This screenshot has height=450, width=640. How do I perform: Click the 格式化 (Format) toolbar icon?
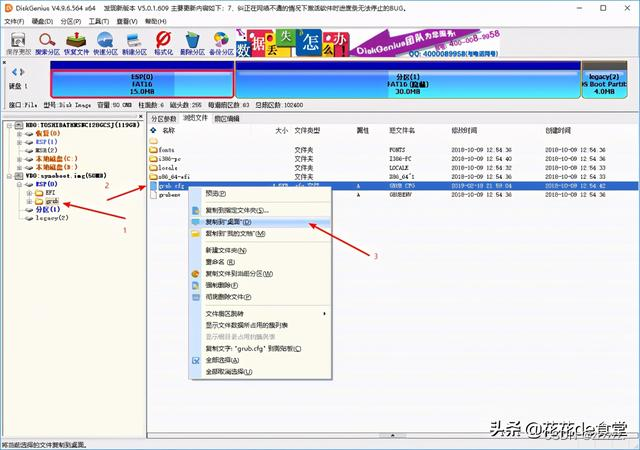(164, 43)
